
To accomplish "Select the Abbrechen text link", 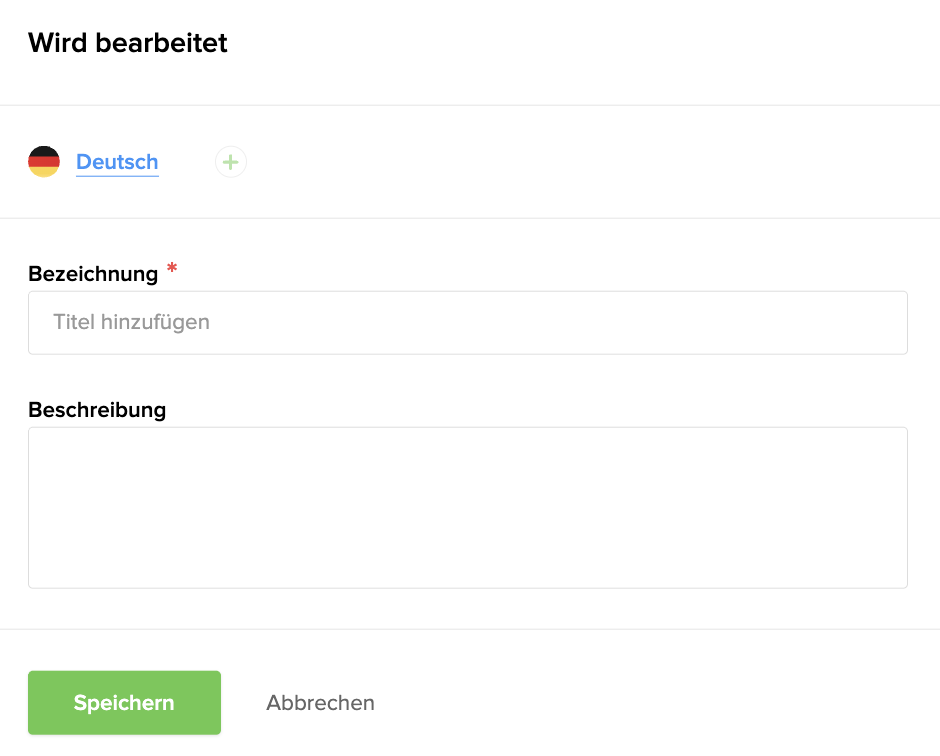I will click(320, 703).
